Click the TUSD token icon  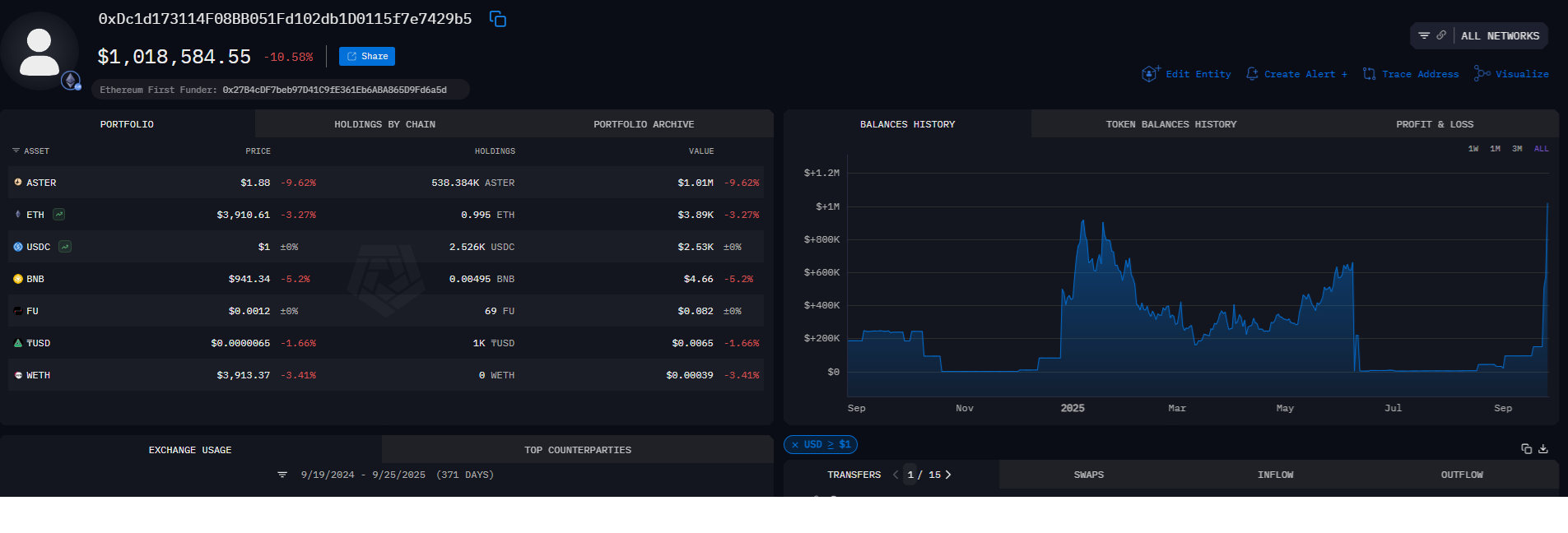[x=18, y=343]
